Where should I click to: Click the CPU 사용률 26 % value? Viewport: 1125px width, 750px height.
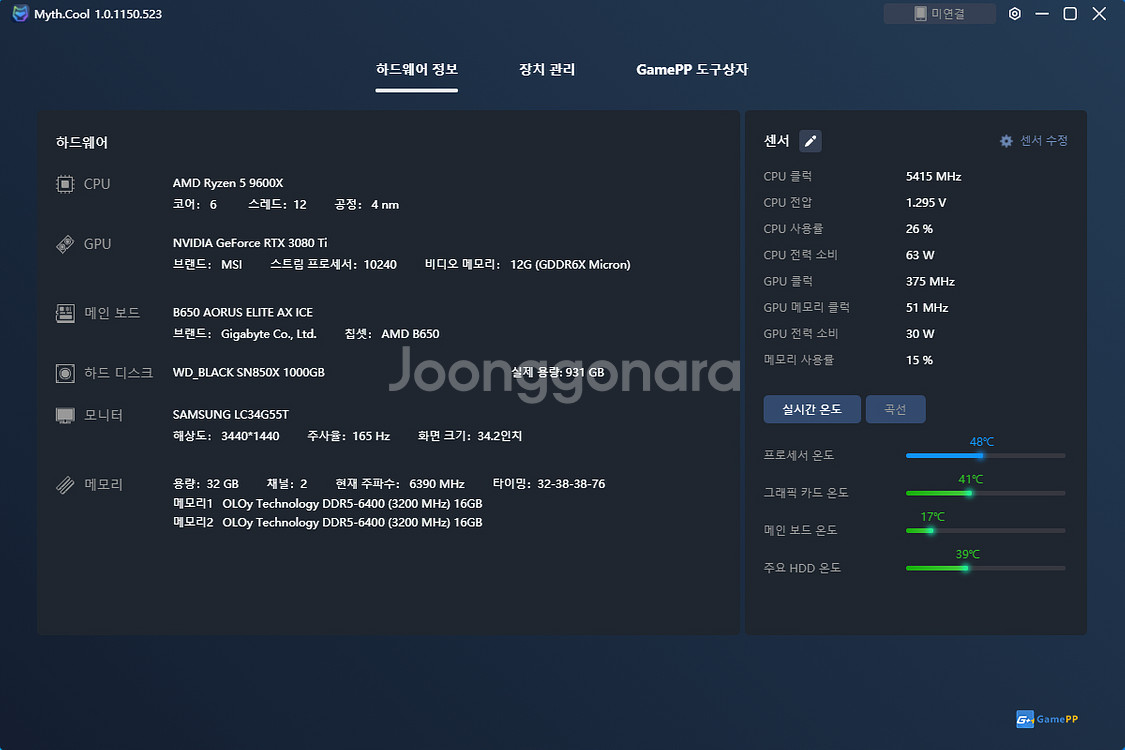(x=919, y=229)
